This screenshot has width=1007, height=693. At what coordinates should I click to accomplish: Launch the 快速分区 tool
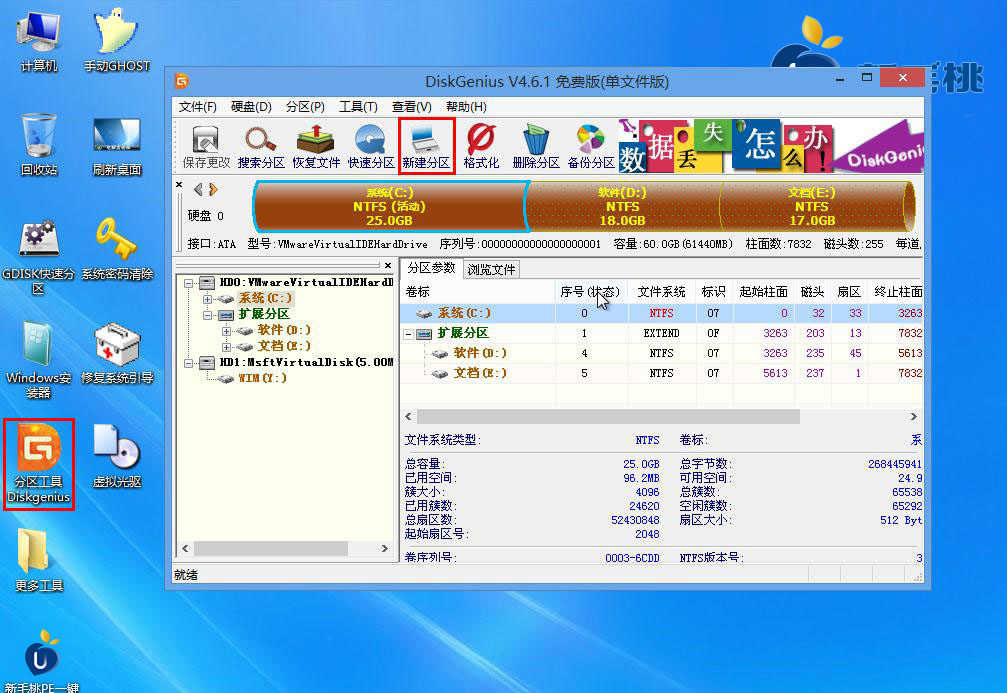pos(371,146)
